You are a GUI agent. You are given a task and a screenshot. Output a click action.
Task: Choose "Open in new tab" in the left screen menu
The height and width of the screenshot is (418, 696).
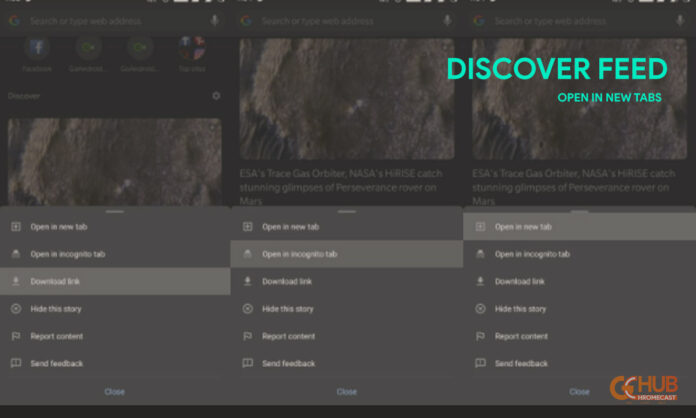pos(60,227)
